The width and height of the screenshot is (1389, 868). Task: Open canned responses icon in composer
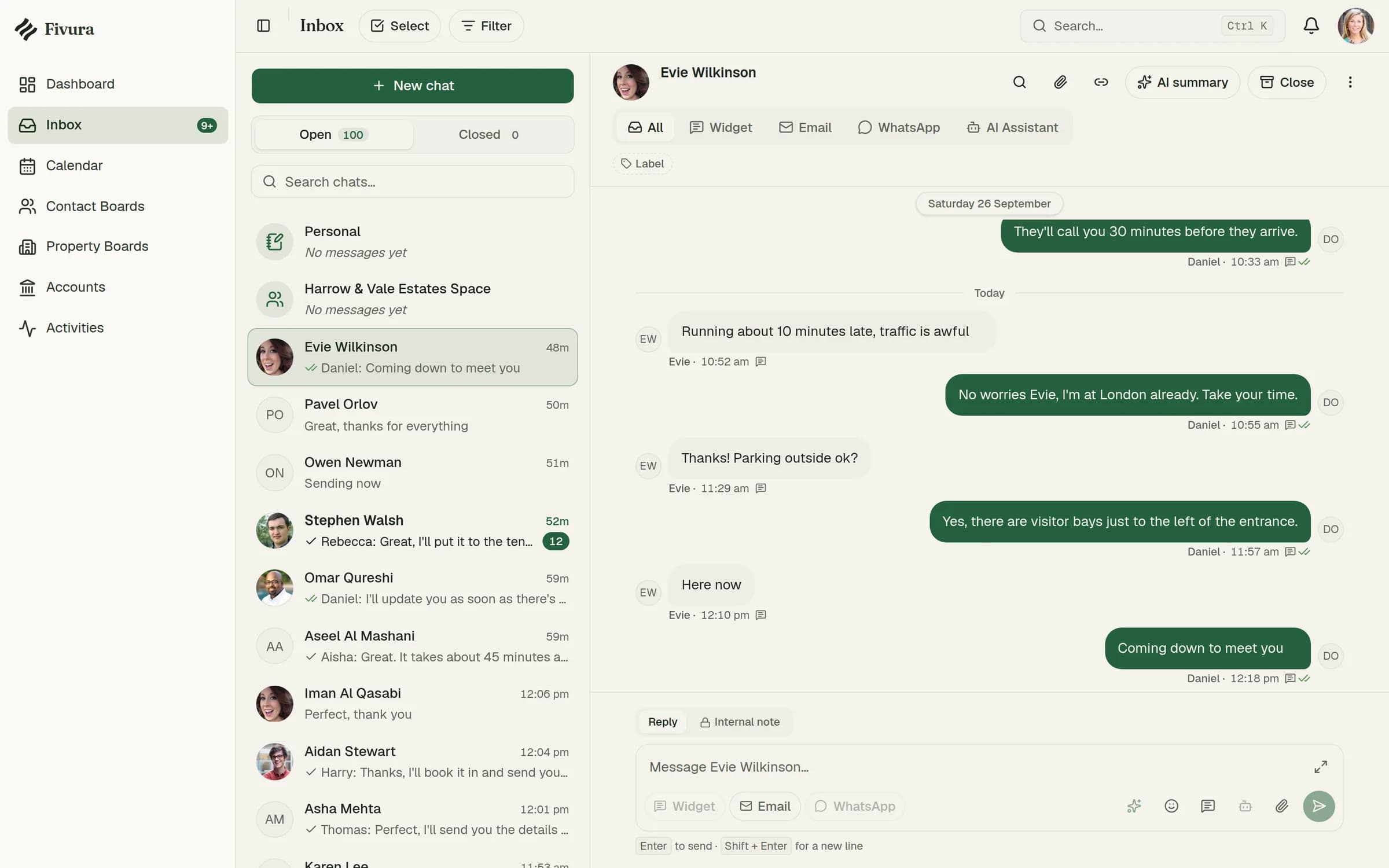tap(1208, 806)
